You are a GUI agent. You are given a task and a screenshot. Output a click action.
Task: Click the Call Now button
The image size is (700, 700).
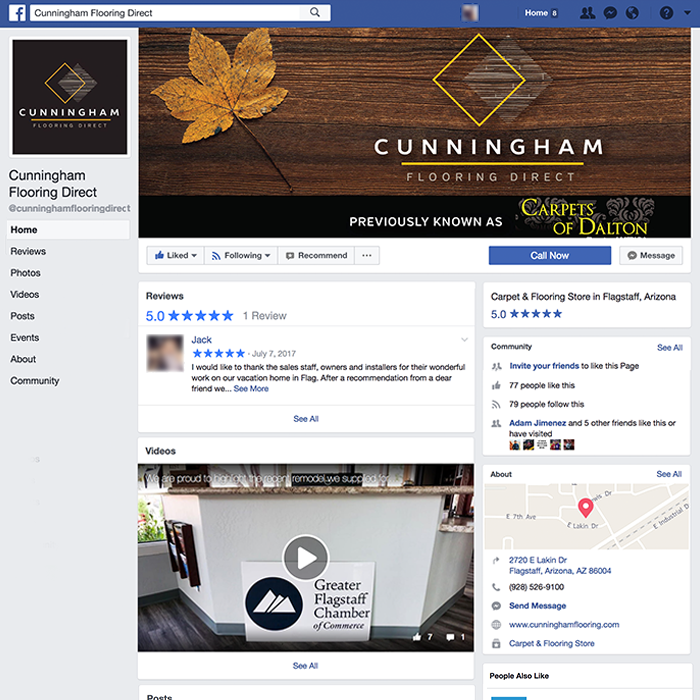(550, 255)
